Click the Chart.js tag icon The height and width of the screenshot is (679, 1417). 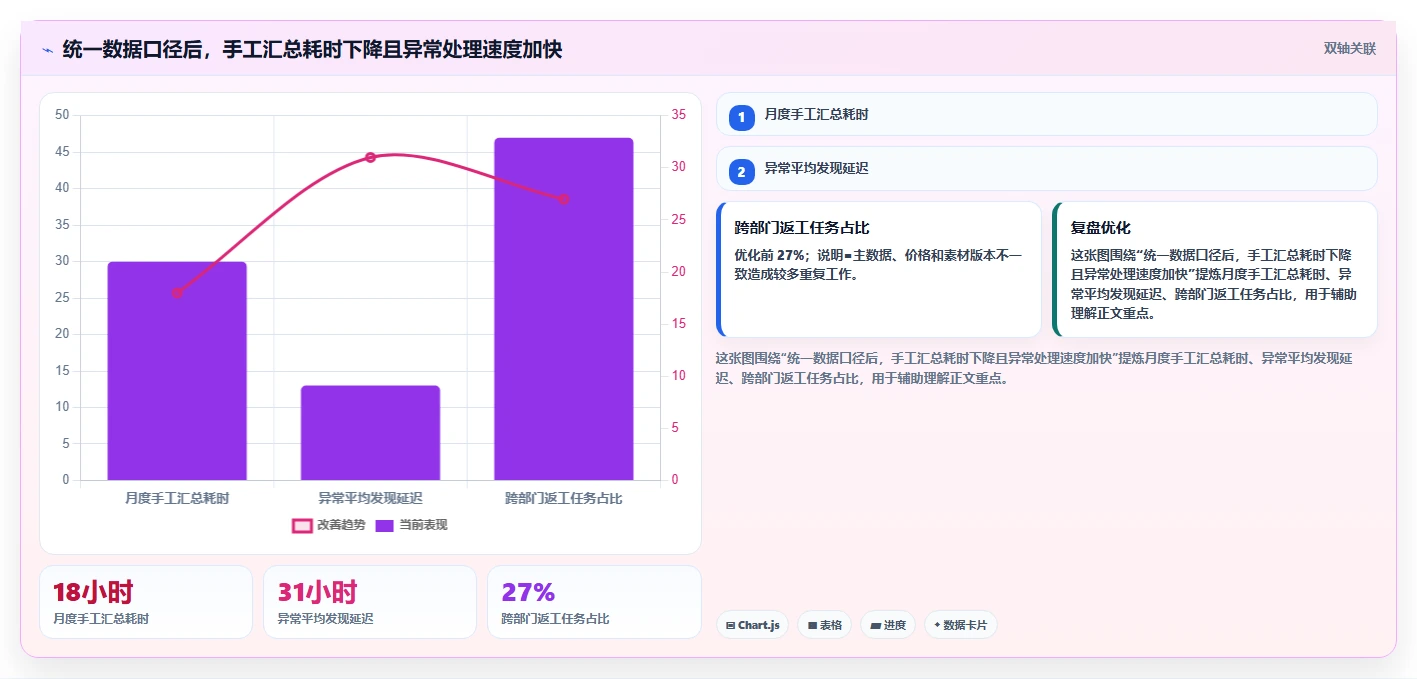731,625
